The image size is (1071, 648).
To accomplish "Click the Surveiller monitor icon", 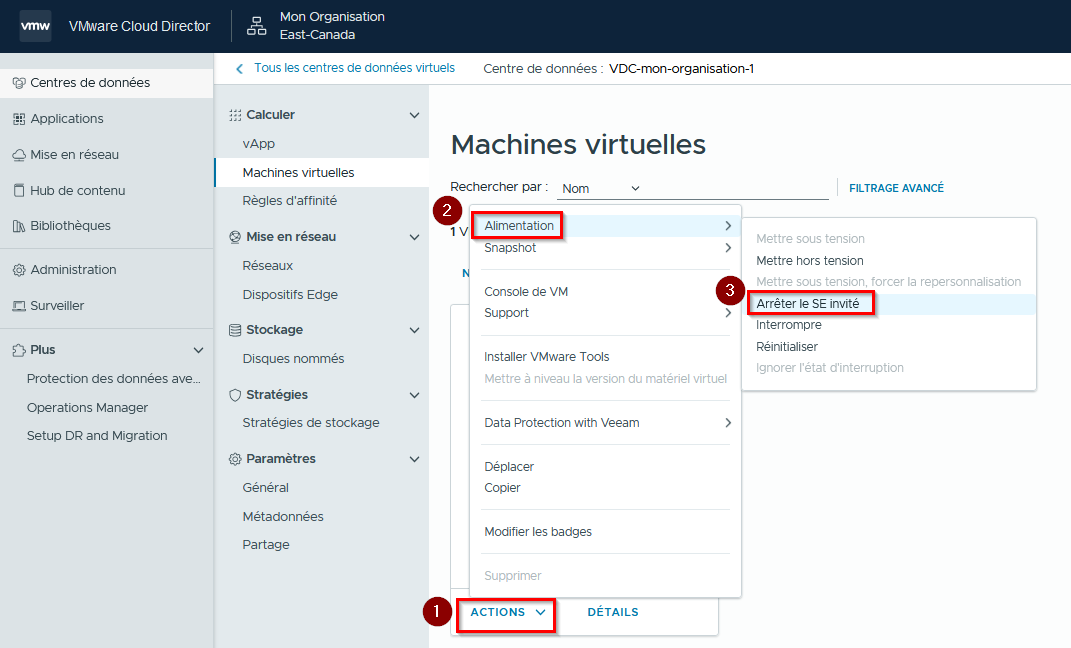I will tap(19, 306).
